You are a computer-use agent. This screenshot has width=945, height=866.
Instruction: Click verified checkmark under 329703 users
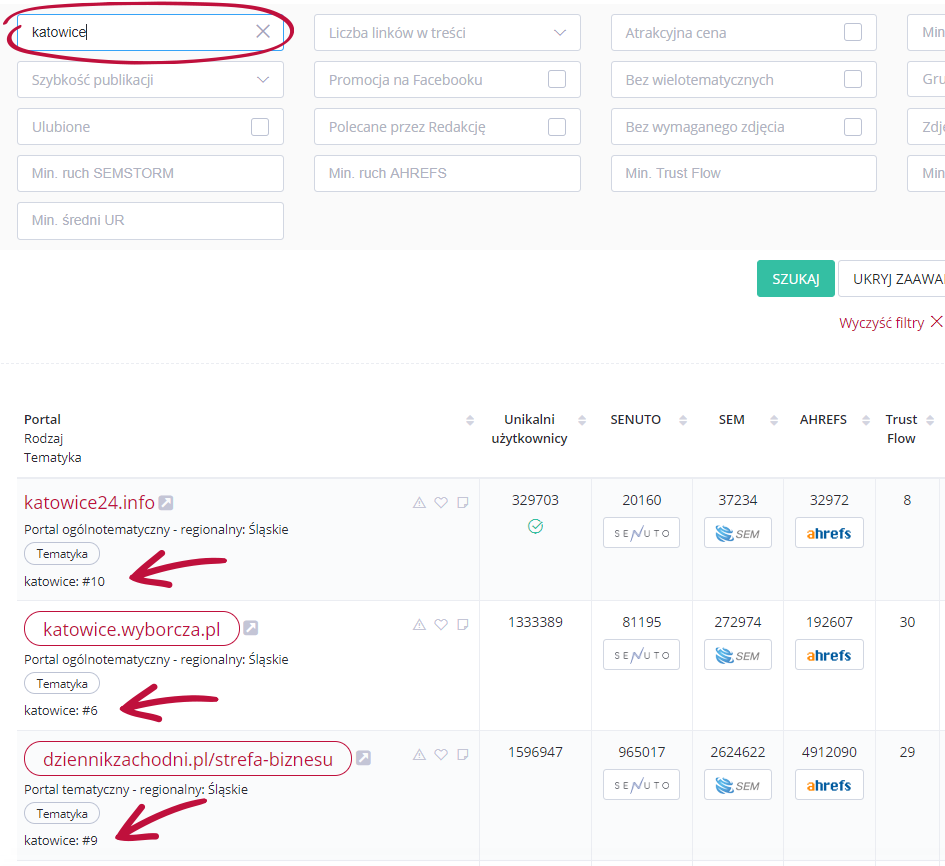[x=535, y=527]
